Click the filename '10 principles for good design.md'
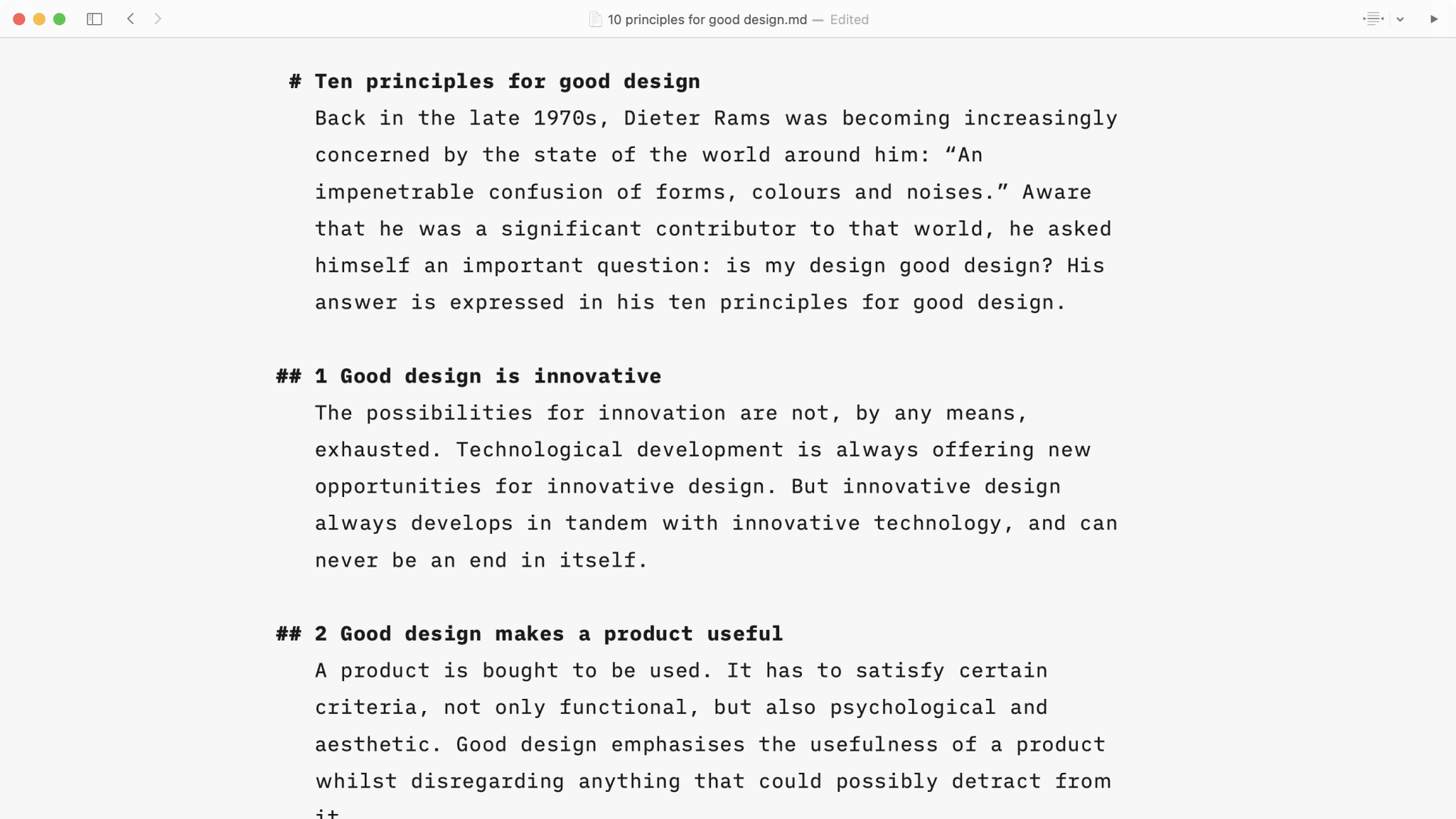Image resolution: width=1456 pixels, height=819 pixels. click(x=707, y=19)
